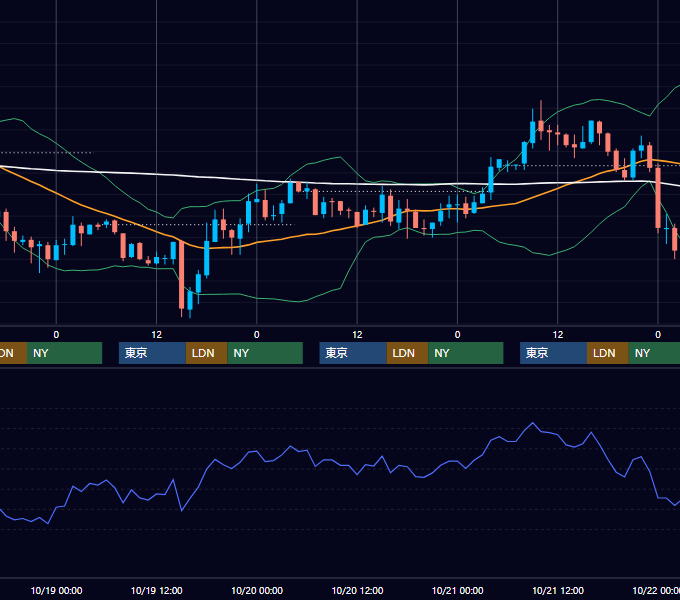Click the 10/21 00:00 date label

click(x=458, y=590)
